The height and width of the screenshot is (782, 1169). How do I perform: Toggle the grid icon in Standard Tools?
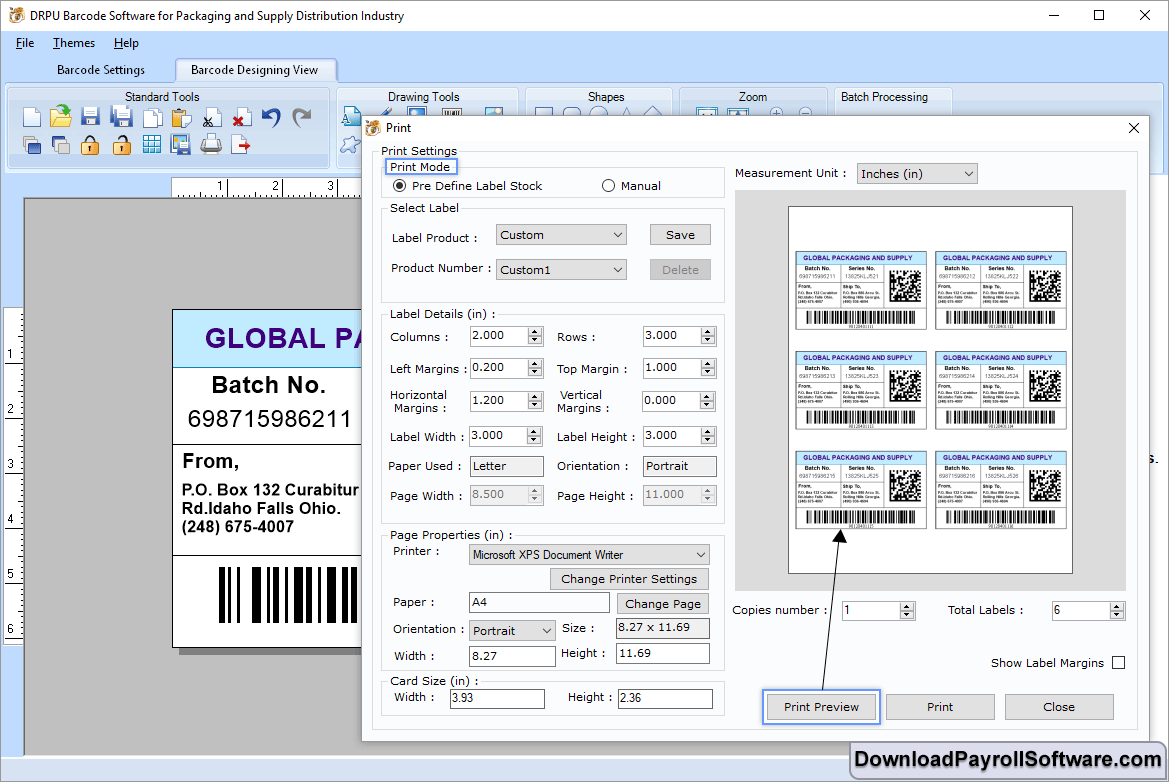click(151, 145)
